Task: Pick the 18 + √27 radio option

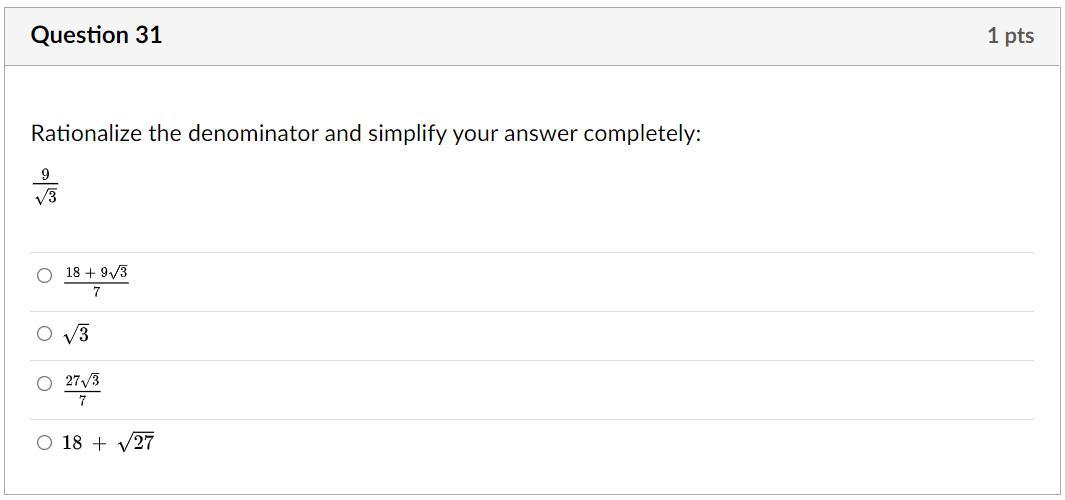Action: click(x=44, y=442)
